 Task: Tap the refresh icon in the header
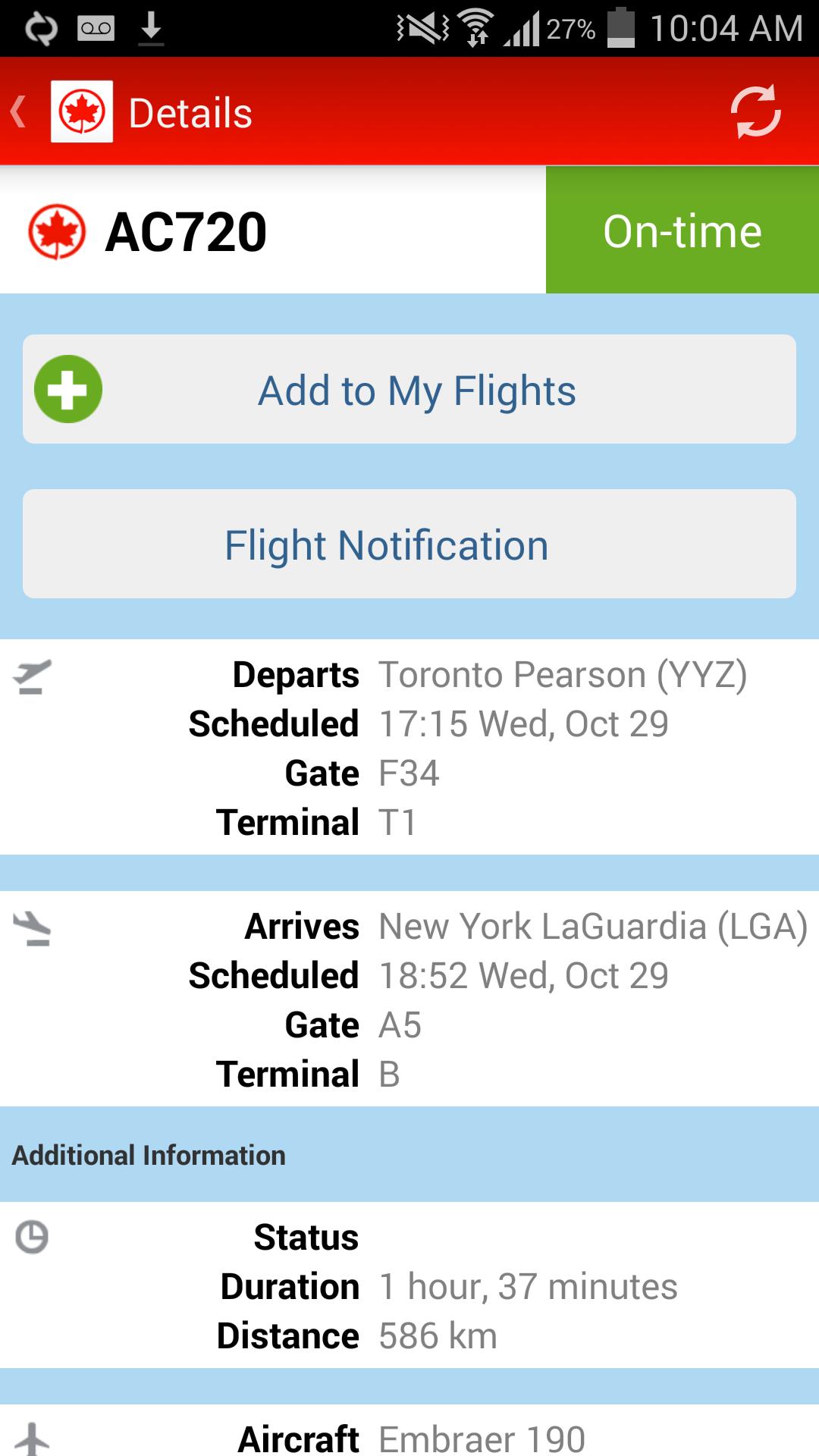coord(755,111)
